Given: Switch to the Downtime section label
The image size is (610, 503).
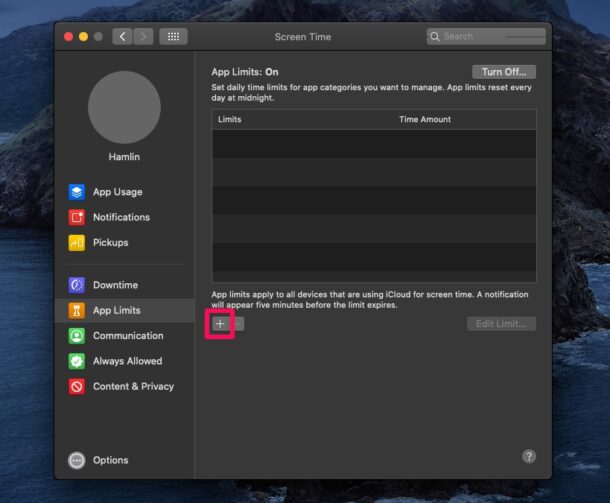Looking at the screenshot, I should tap(115, 285).
